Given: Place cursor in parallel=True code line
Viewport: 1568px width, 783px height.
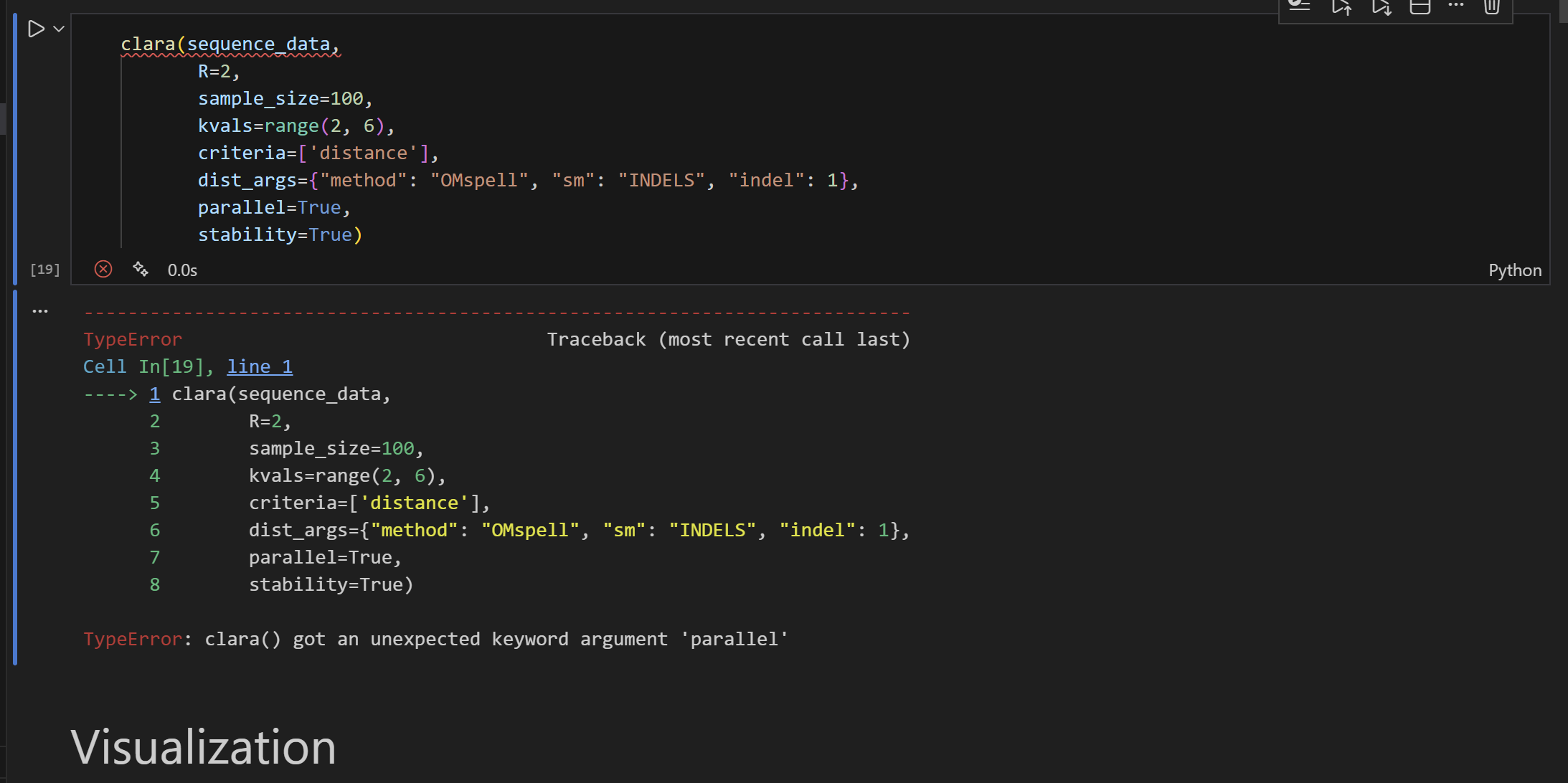Looking at the screenshot, I should click(x=273, y=208).
